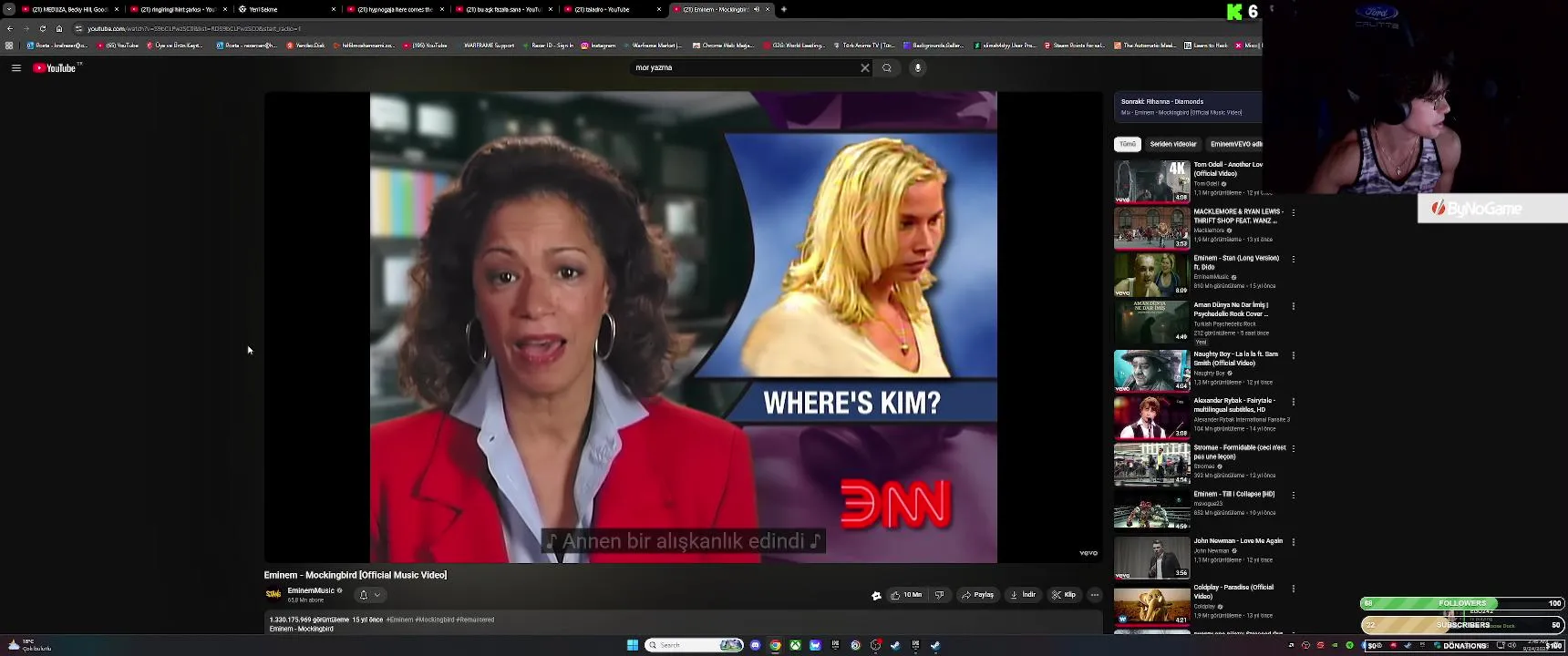This screenshot has height=656, width=1568.
Task: Open Eminem - Stan (Long Version) thumbnail
Action: tap(1152, 274)
